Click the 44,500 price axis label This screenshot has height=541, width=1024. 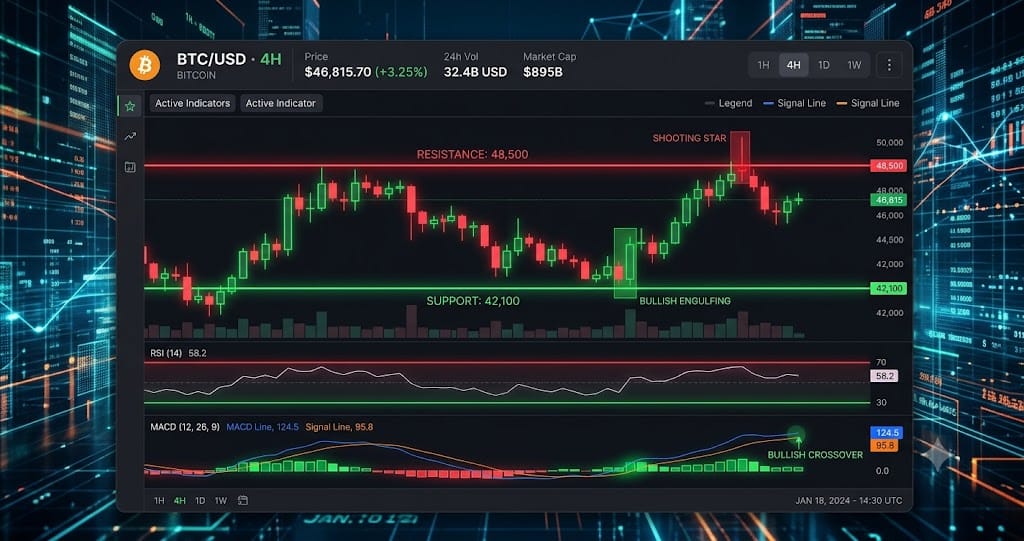click(889, 240)
